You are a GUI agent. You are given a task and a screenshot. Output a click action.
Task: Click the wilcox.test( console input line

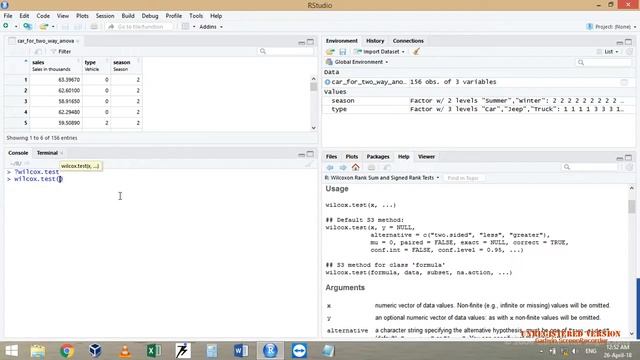(38, 179)
